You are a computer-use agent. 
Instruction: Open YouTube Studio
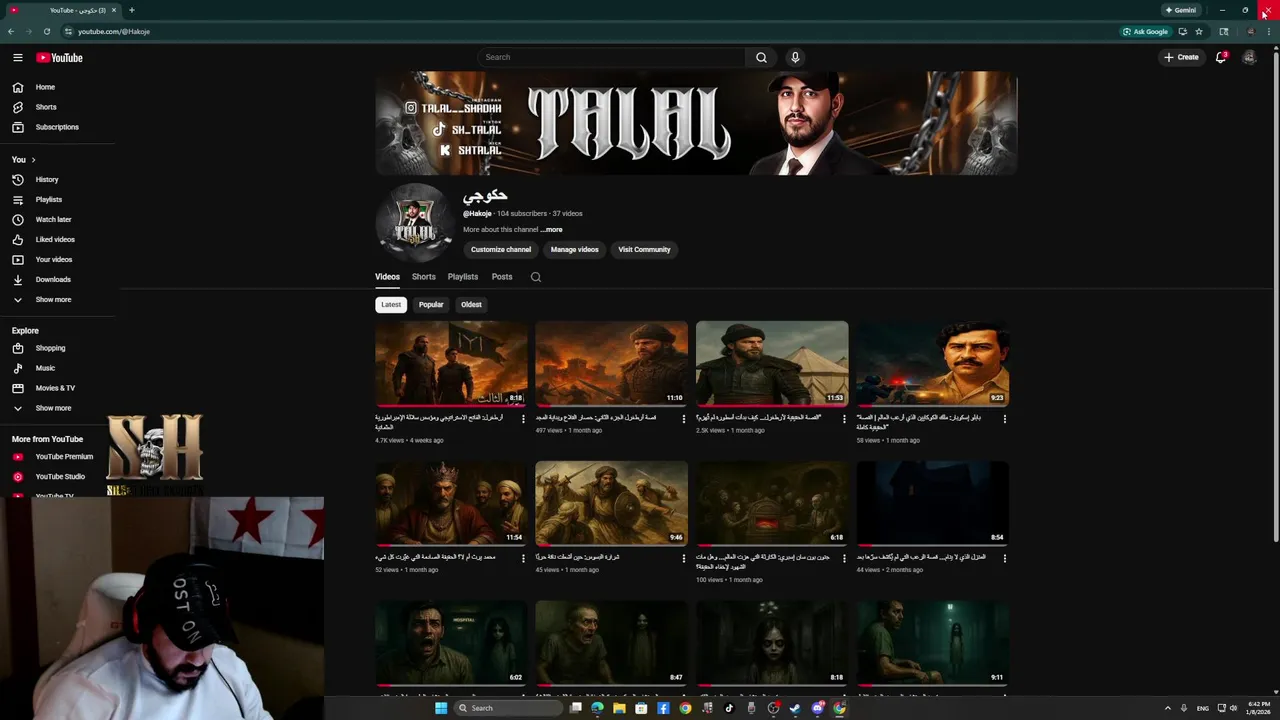point(58,477)
